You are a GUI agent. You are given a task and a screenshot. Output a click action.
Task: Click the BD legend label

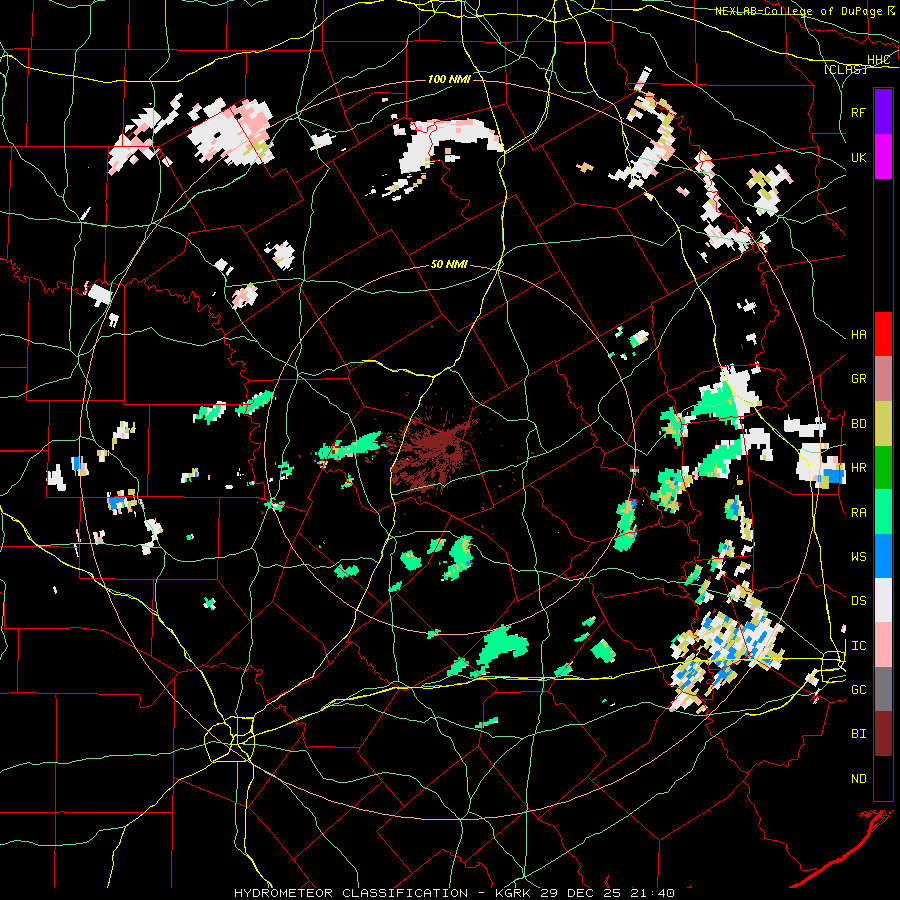[x=858, y=424]
